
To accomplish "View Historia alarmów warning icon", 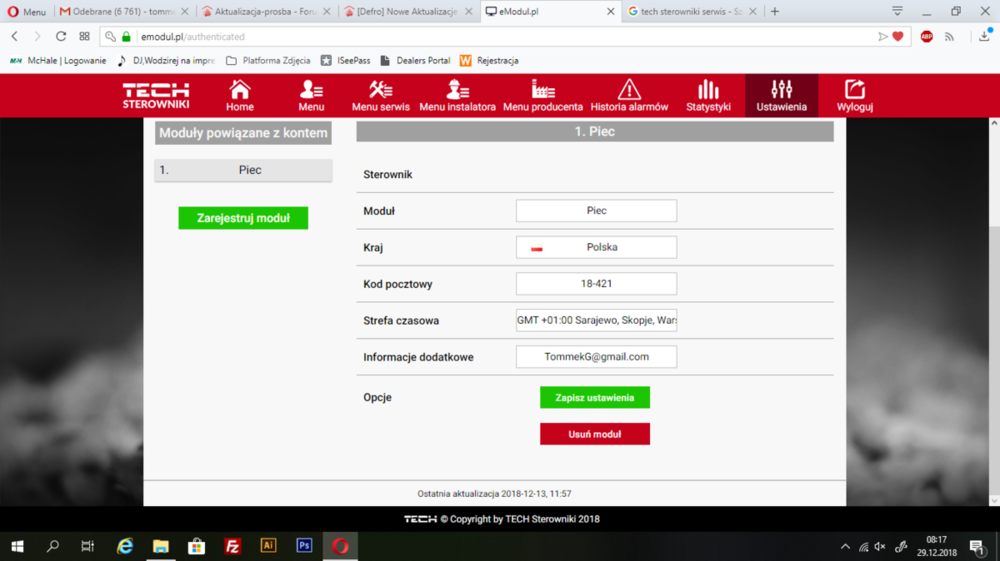I will click(629, 90).
